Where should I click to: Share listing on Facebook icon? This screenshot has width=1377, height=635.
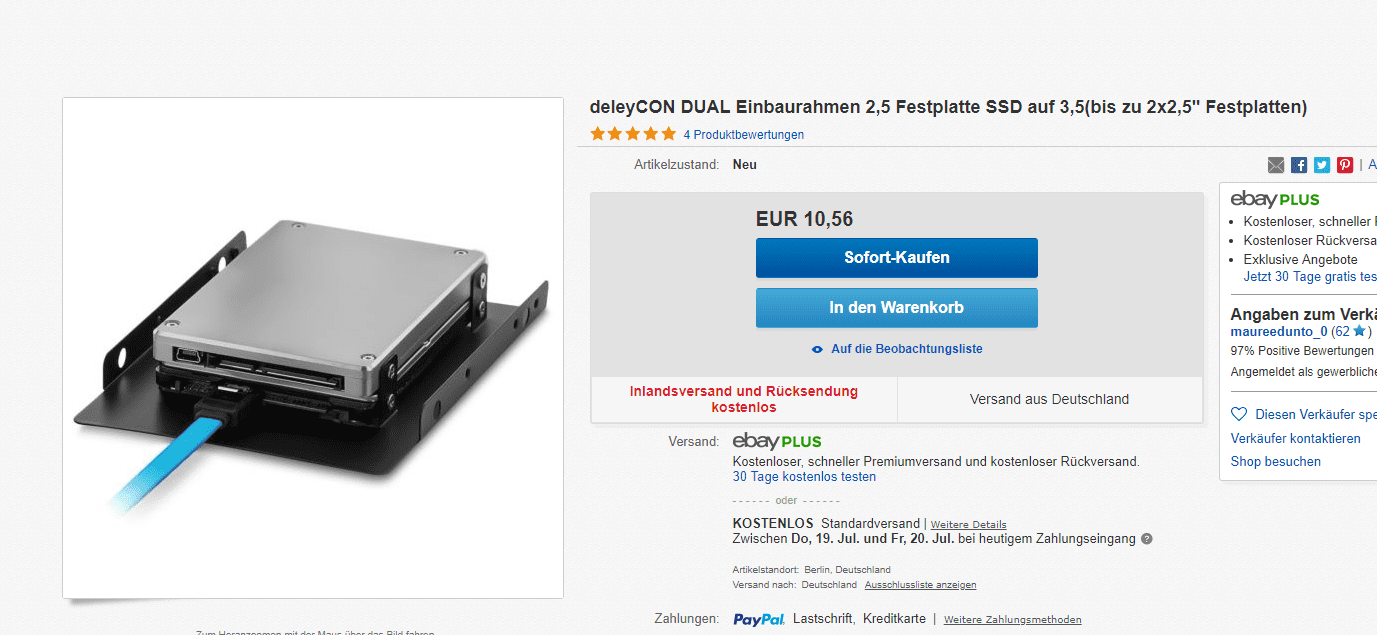[x=1299, y=165]
